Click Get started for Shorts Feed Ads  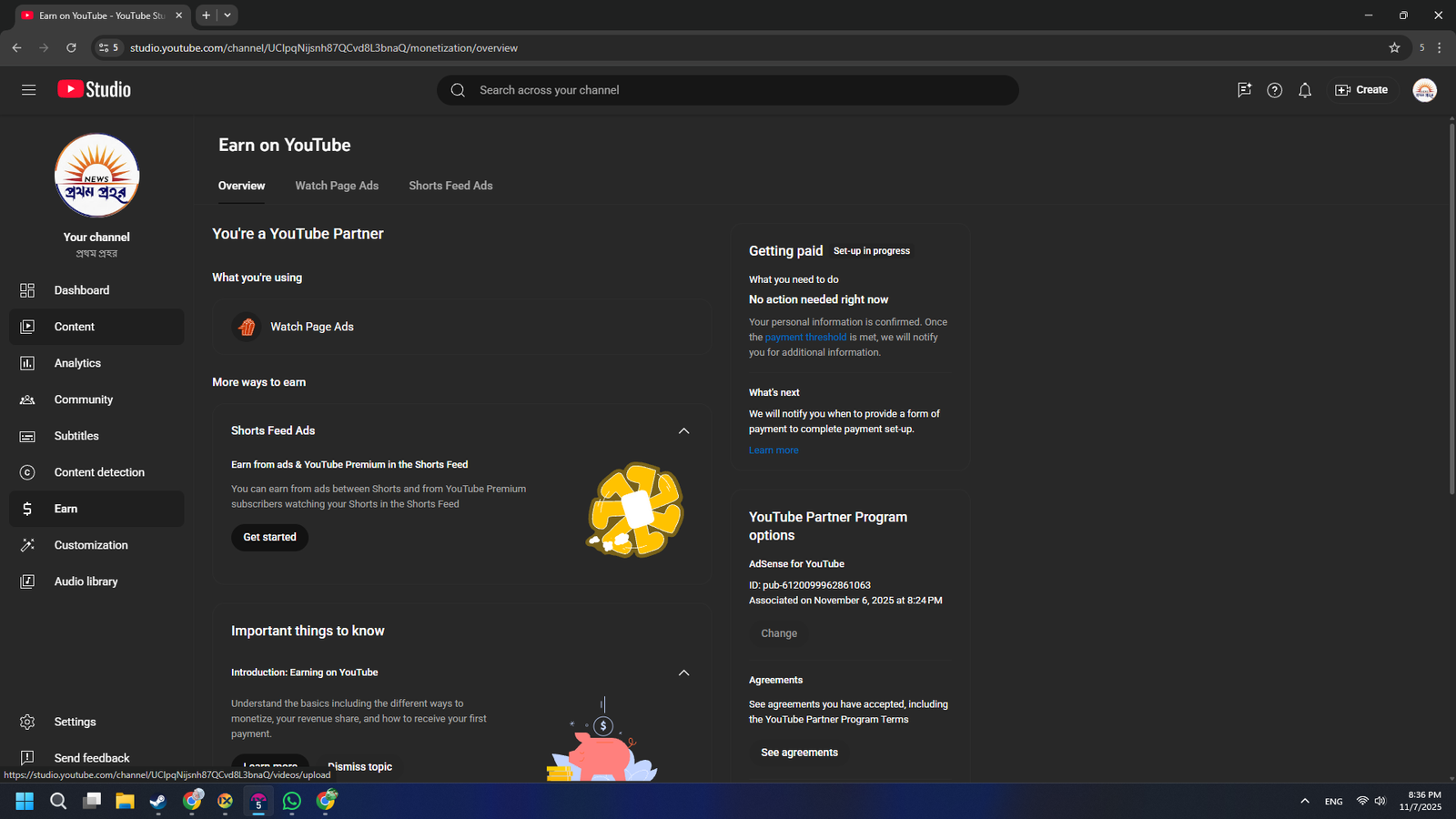tap(269, 537)
